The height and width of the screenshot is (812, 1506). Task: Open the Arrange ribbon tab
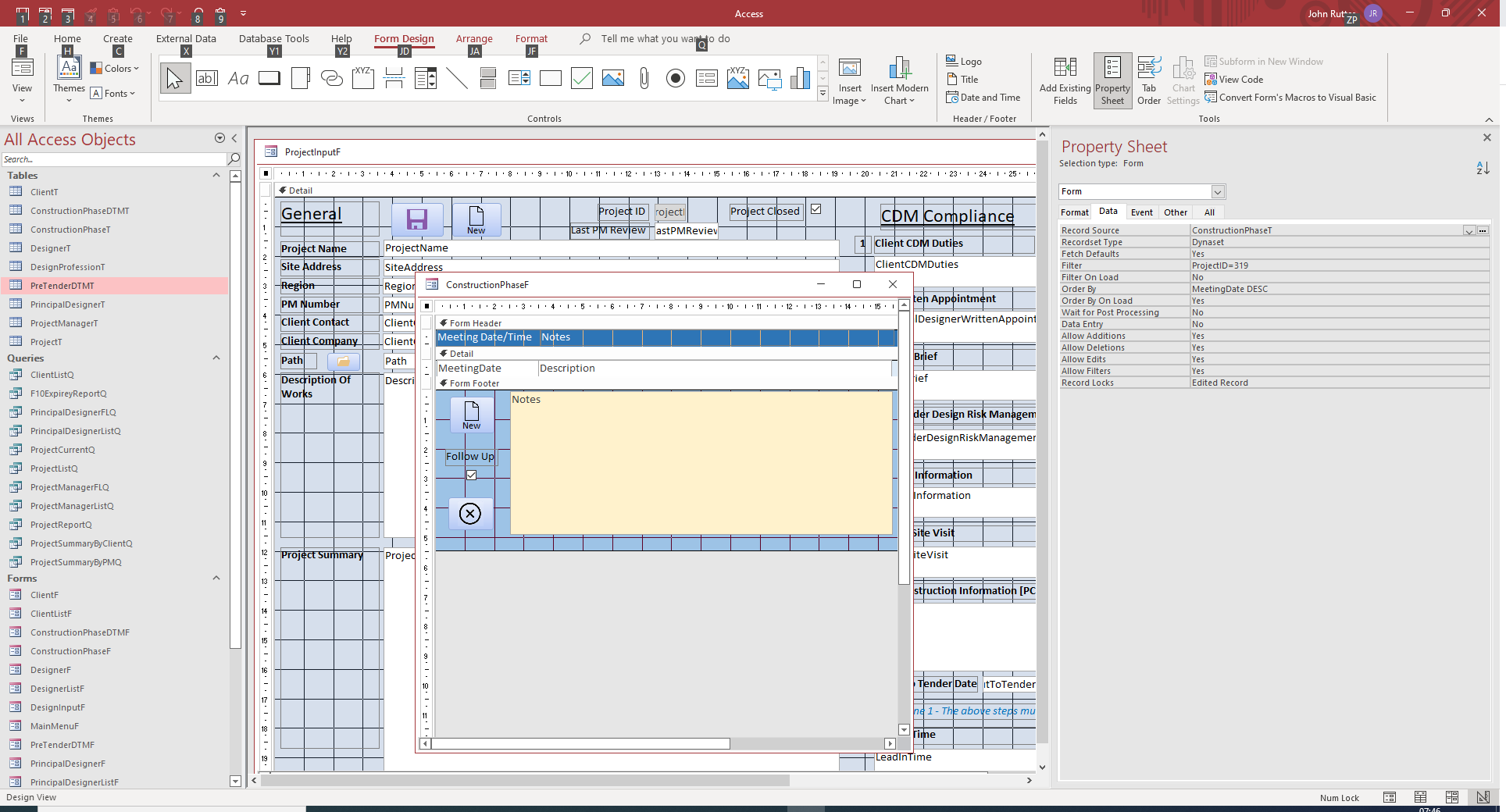coord(474,38)
